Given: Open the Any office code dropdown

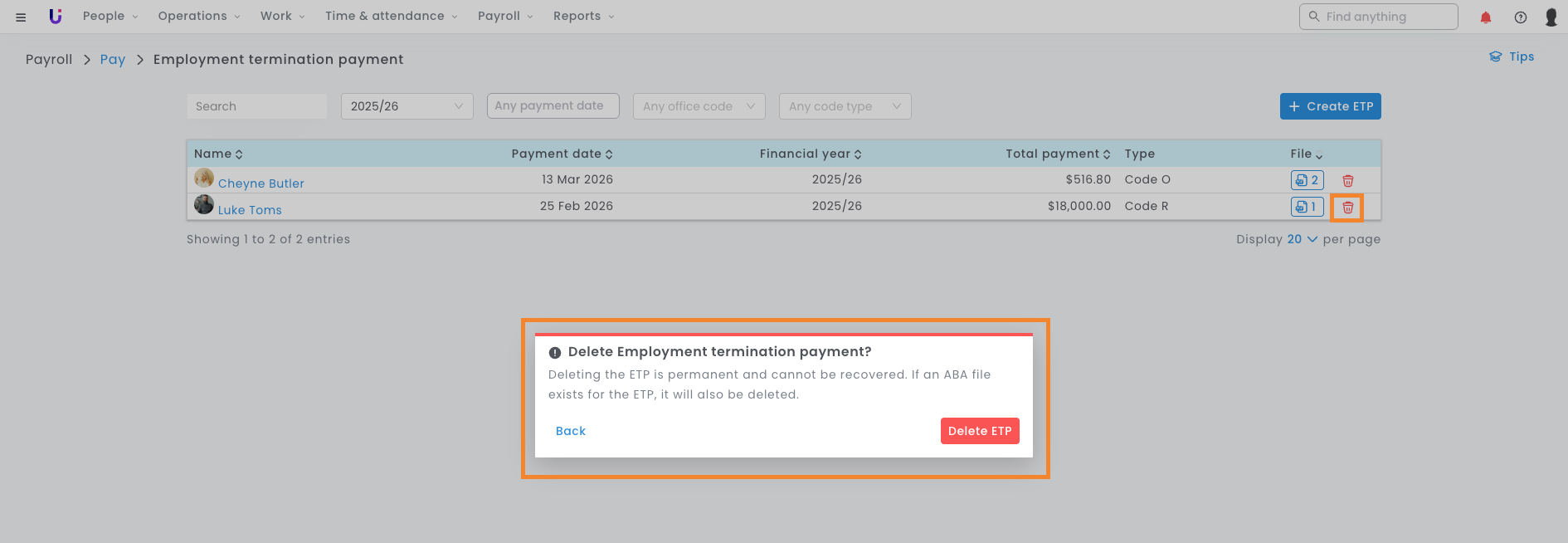Looking at the screenshot, I should click(x=699, y=106).
